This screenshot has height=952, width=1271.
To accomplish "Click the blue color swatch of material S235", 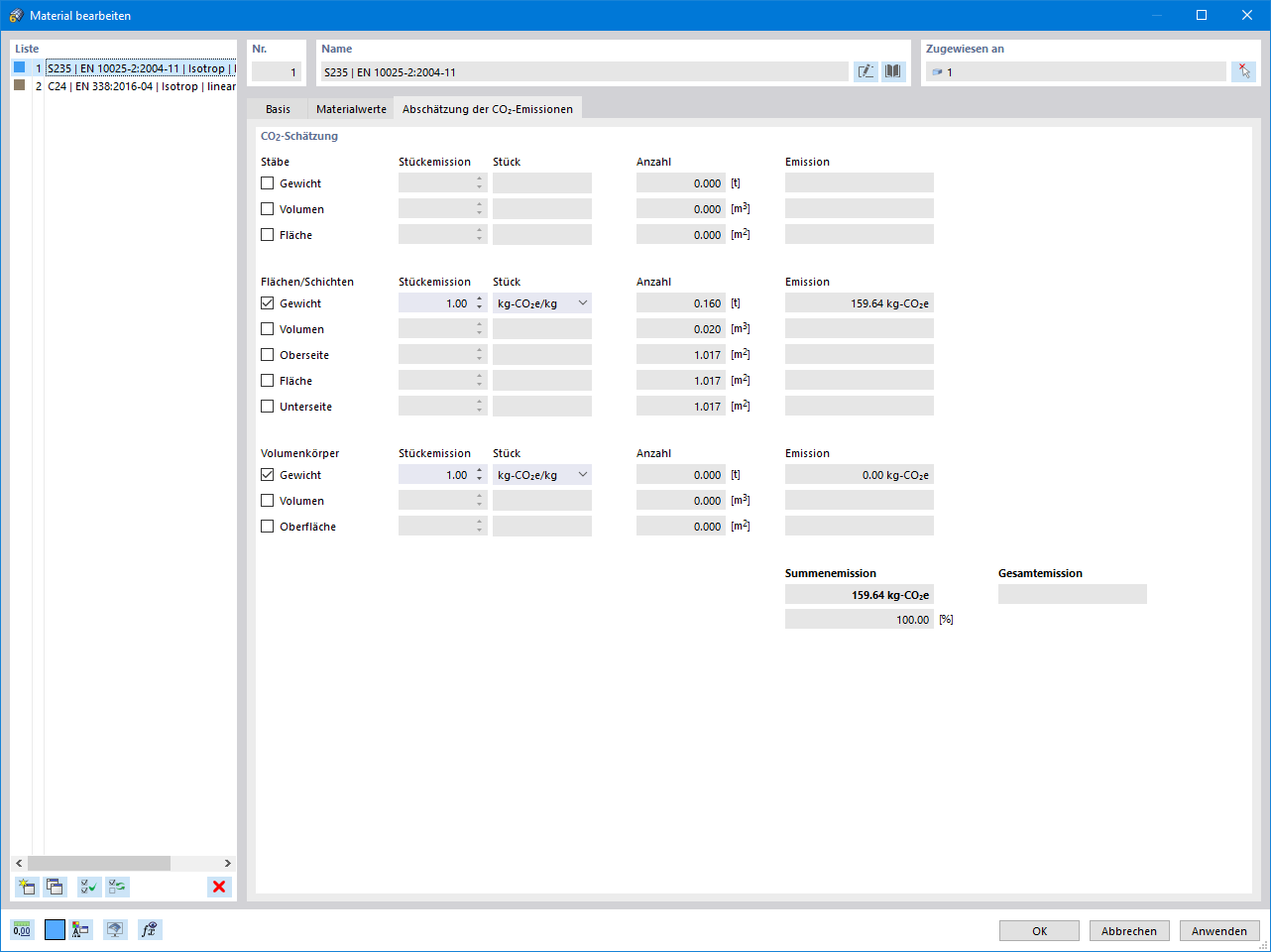I will click(19, 67).
